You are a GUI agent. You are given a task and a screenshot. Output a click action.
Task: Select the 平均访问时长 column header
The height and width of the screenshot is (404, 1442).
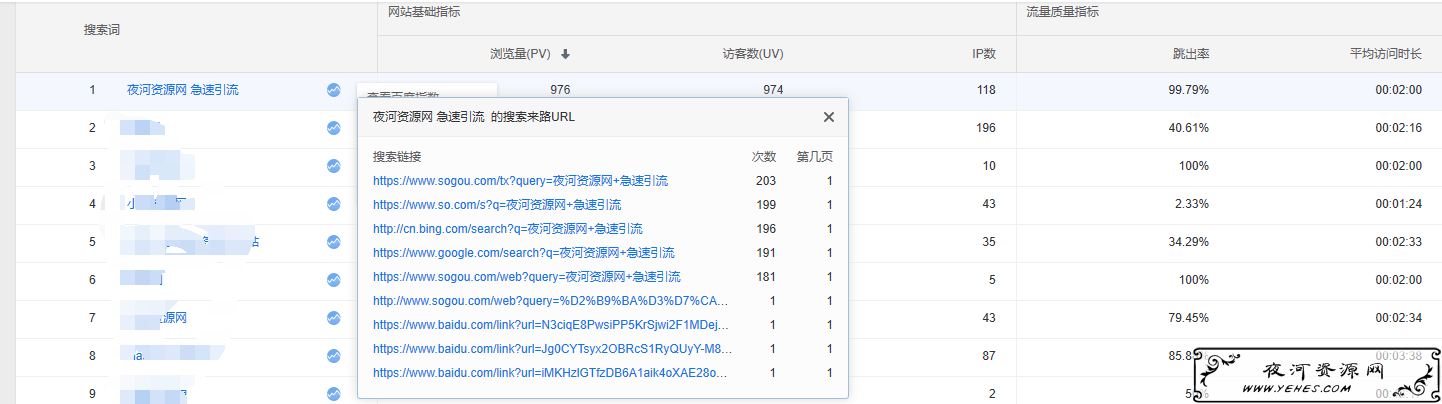click(x=1385, y=54)
